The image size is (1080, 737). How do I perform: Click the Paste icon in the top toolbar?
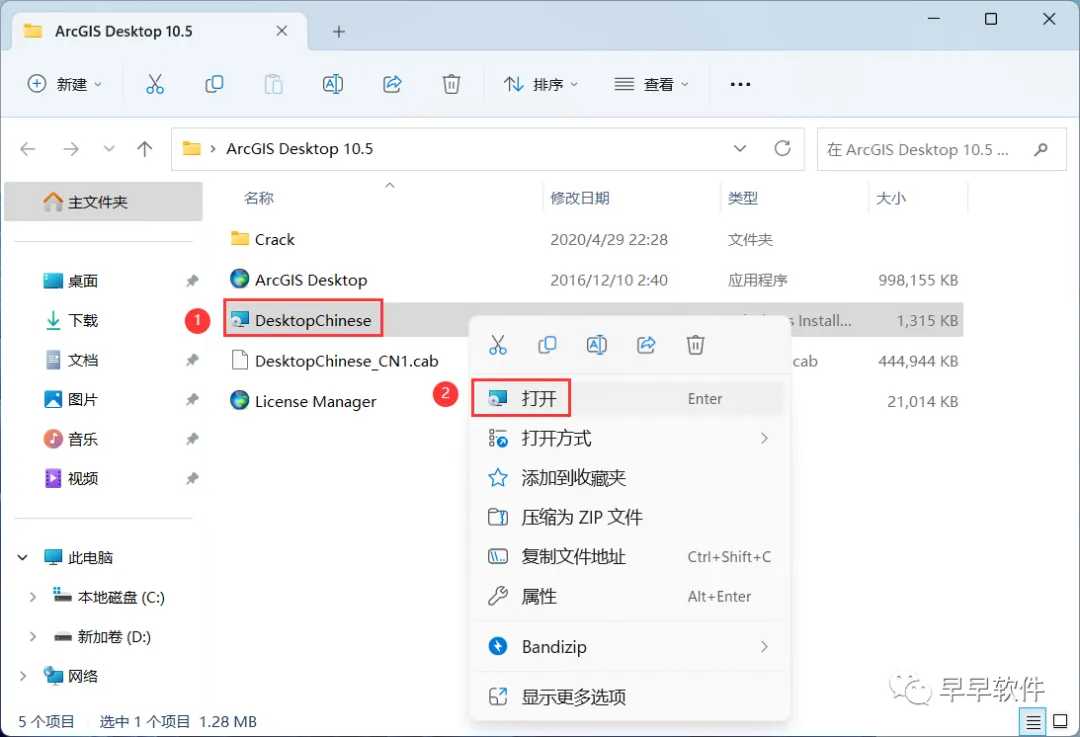click(x=273, y=84)
